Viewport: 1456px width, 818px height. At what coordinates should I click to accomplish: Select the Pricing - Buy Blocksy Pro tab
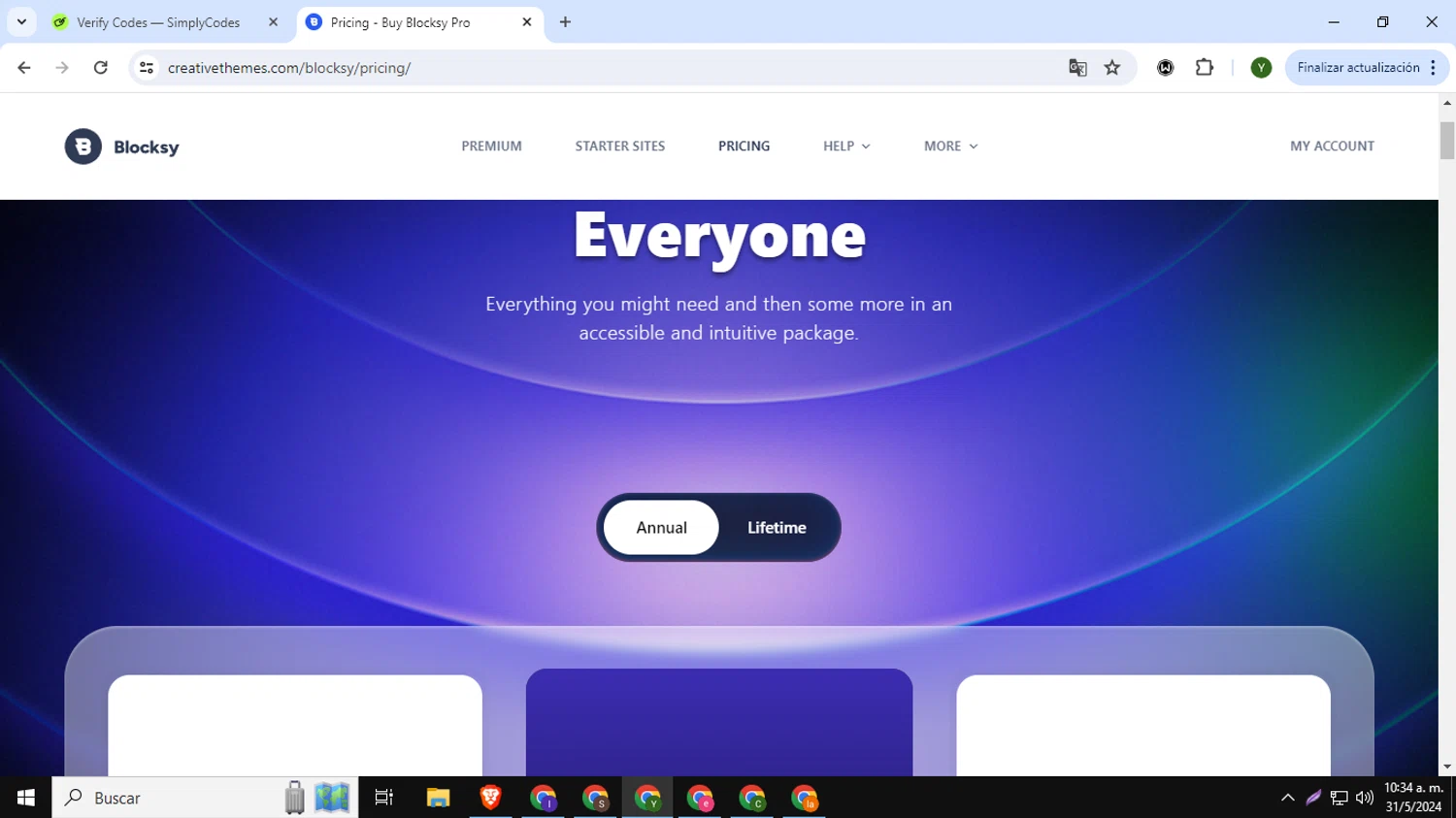click(x=419, y=22)
